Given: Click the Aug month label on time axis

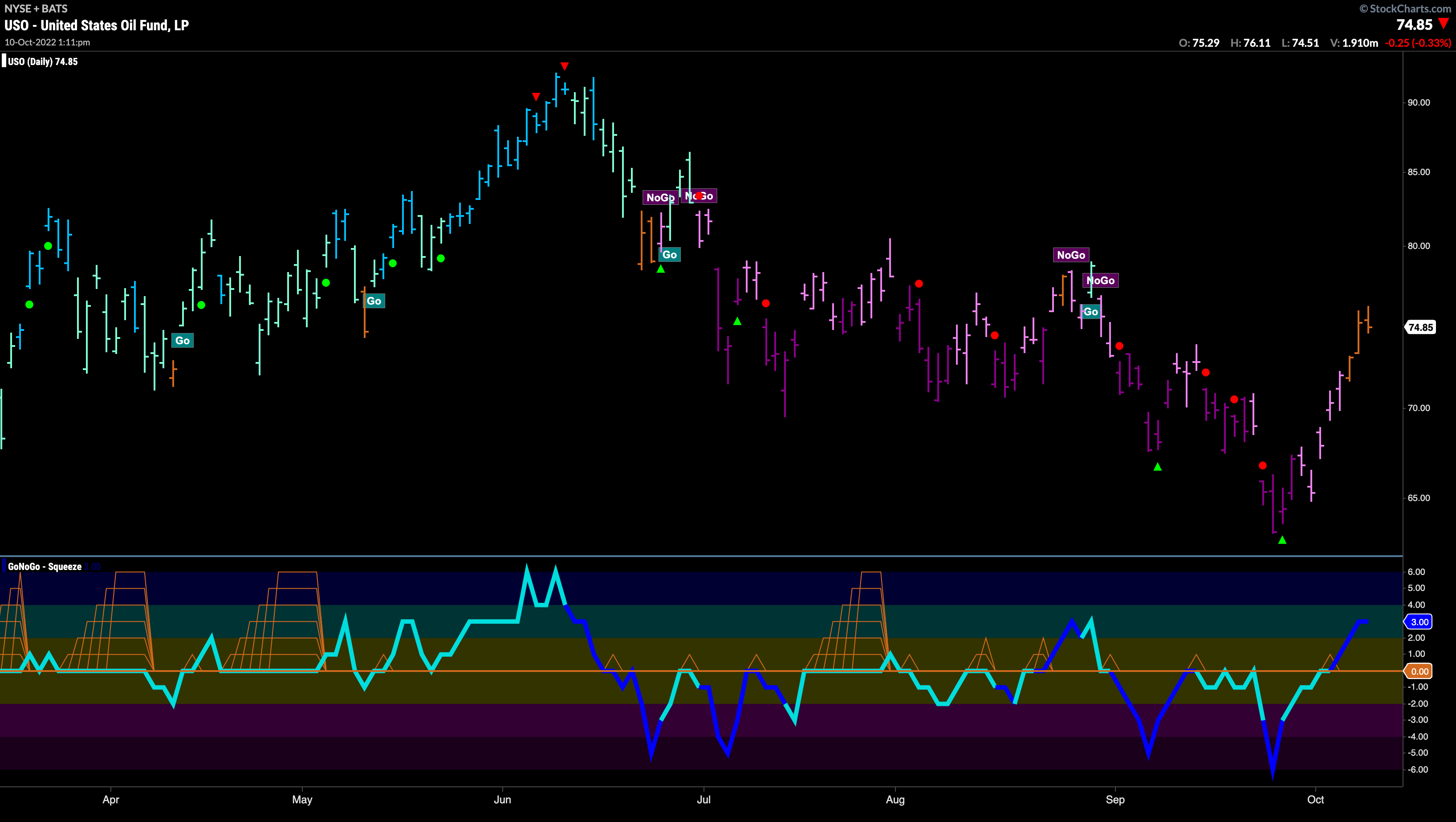Looking at the screenshot, I should click(x=895, y=799).
